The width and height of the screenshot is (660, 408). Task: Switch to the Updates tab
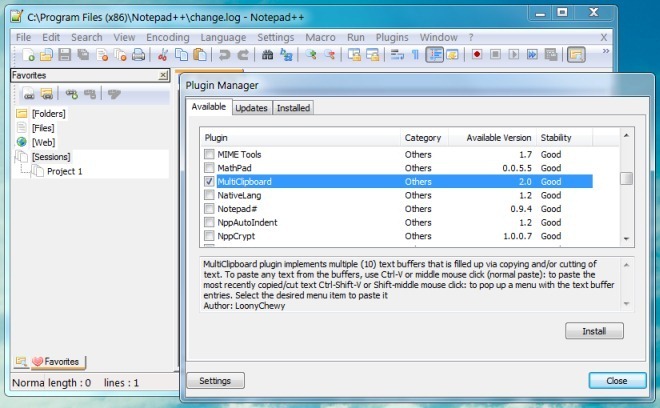pyautogui.click(x=251, y=108)
